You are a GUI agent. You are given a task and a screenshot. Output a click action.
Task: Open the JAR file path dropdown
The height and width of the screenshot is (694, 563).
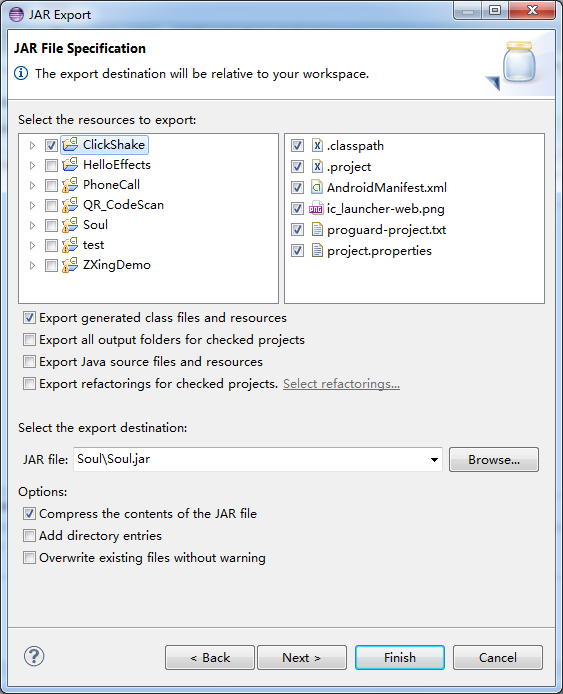coord(434,460)
